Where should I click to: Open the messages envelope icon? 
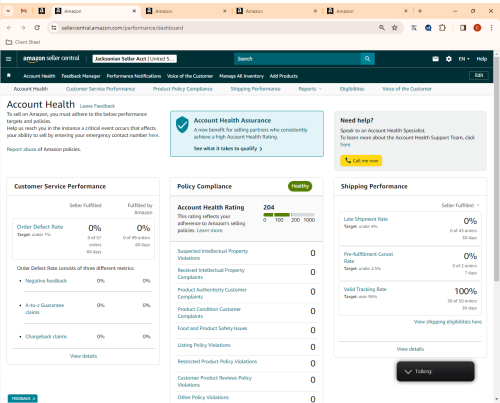[x=435, y=59]
